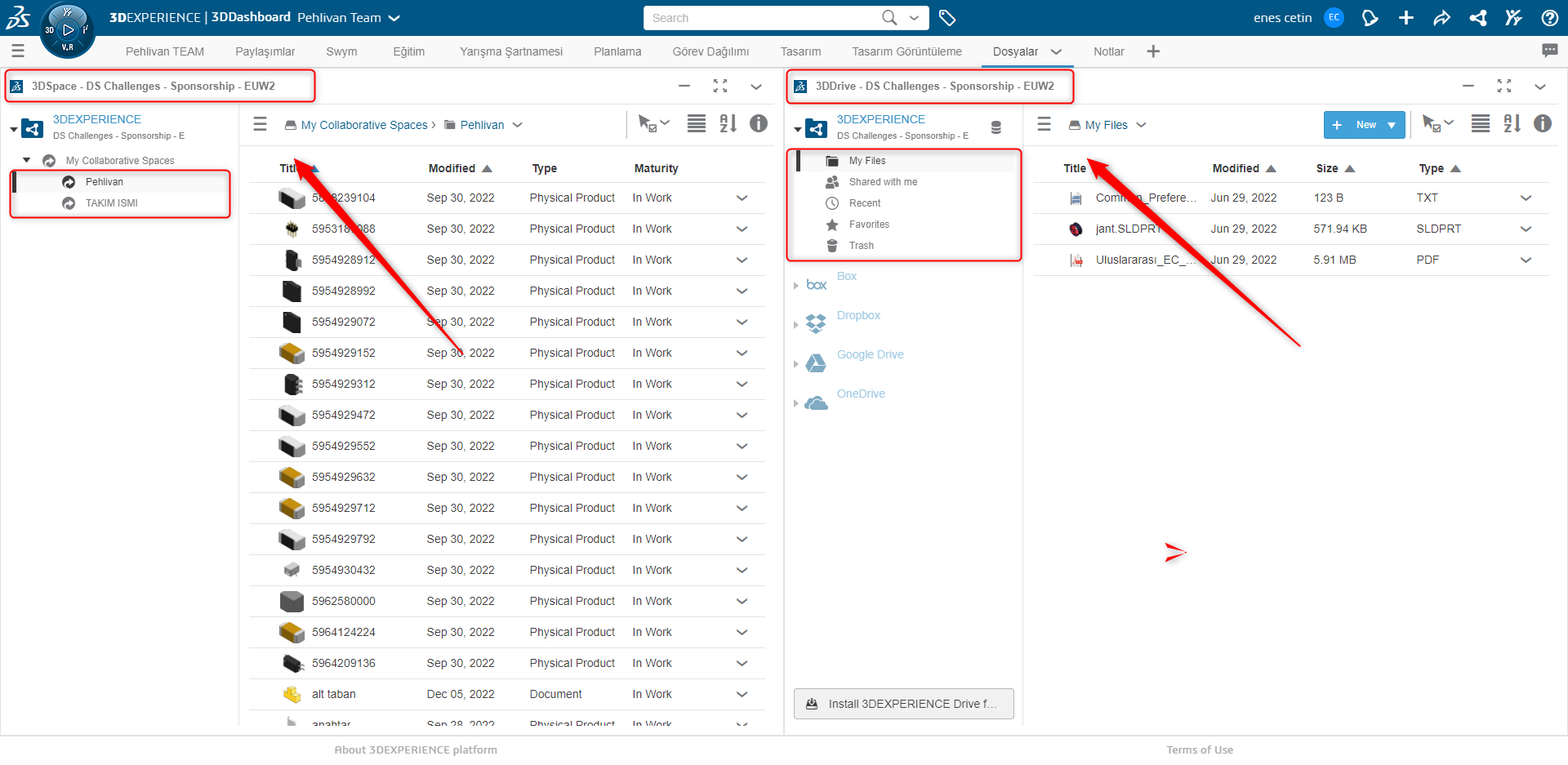
Task: Open the Pehlivan breadcrumb dropdown
Action: coord(517,125)
